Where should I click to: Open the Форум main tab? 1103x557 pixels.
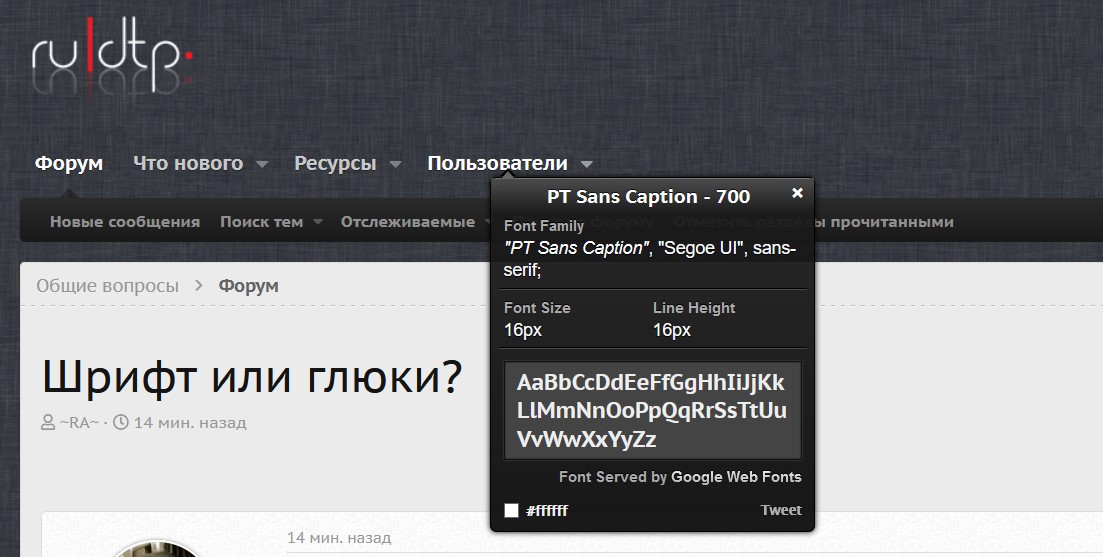[69, 163]
